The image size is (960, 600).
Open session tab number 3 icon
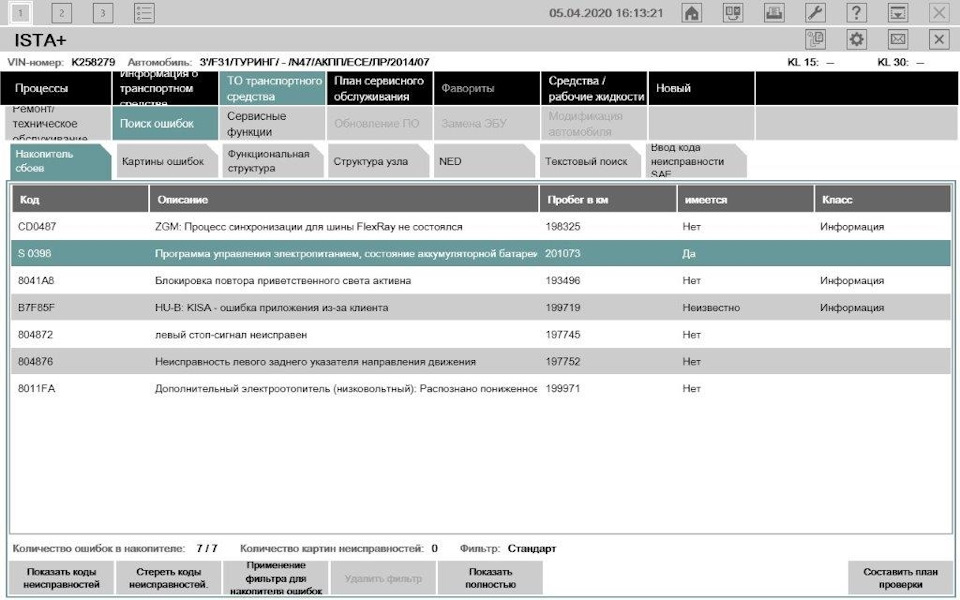(103, 13)
